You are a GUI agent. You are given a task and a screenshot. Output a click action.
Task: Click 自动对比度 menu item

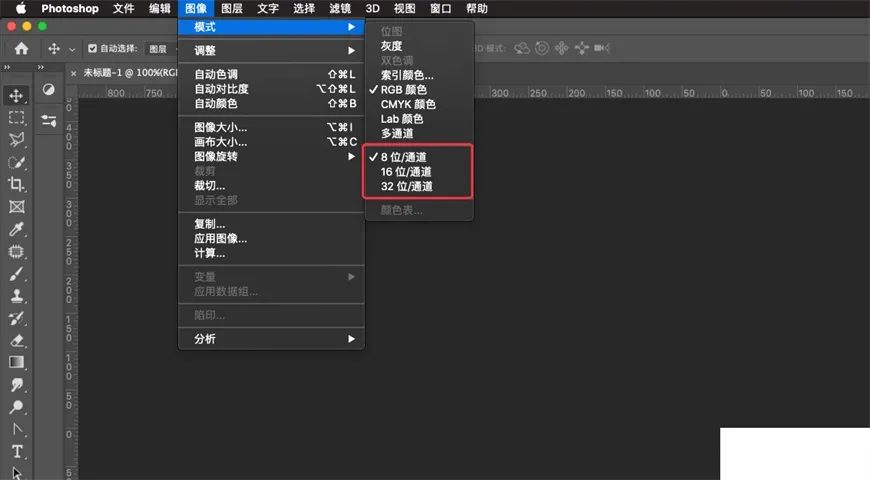tap(271, 89)
